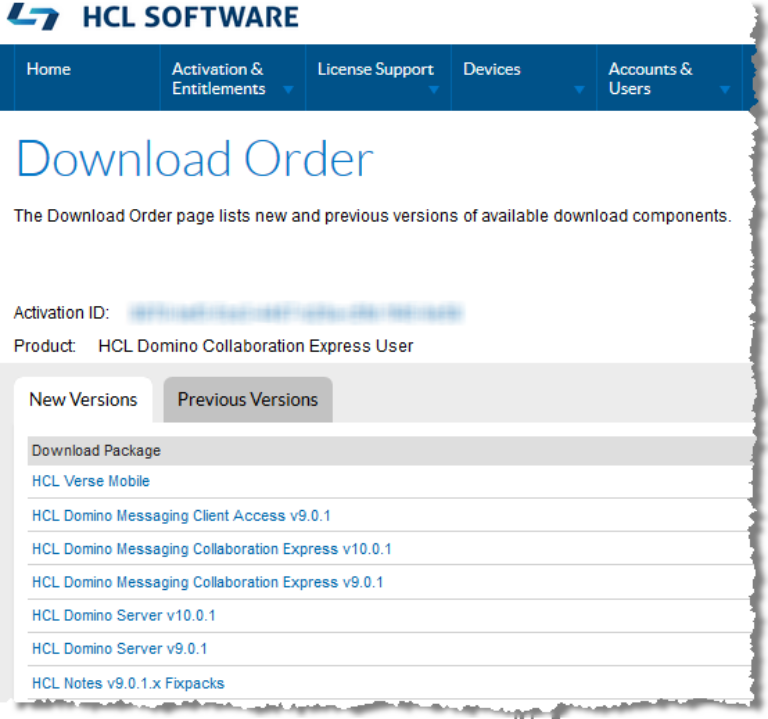Expand Accounts & Users dropdown arrow
This screenshot has height=719, width=768.
coord(725,90)
